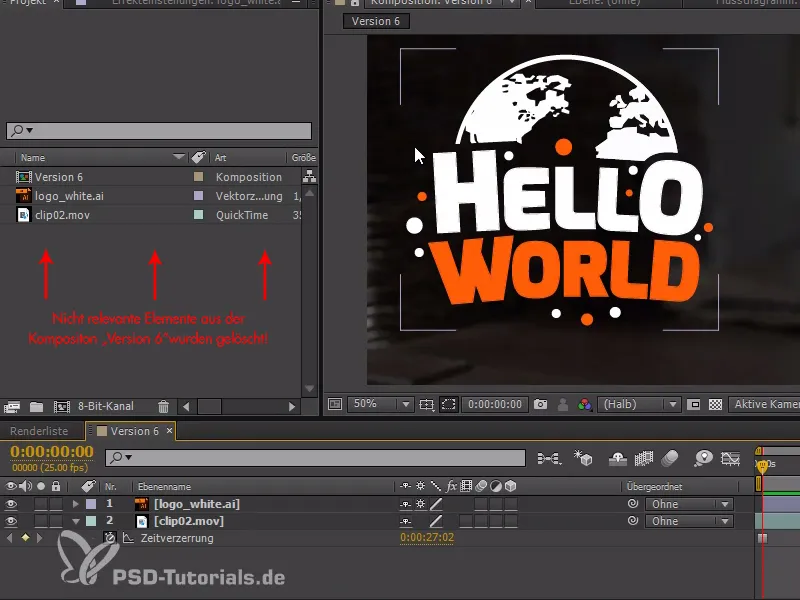The width and height of the screenshot is (800, 600).
Task: Click the logo_white.ai file icon in project list
Action: (x=23, y=195)
